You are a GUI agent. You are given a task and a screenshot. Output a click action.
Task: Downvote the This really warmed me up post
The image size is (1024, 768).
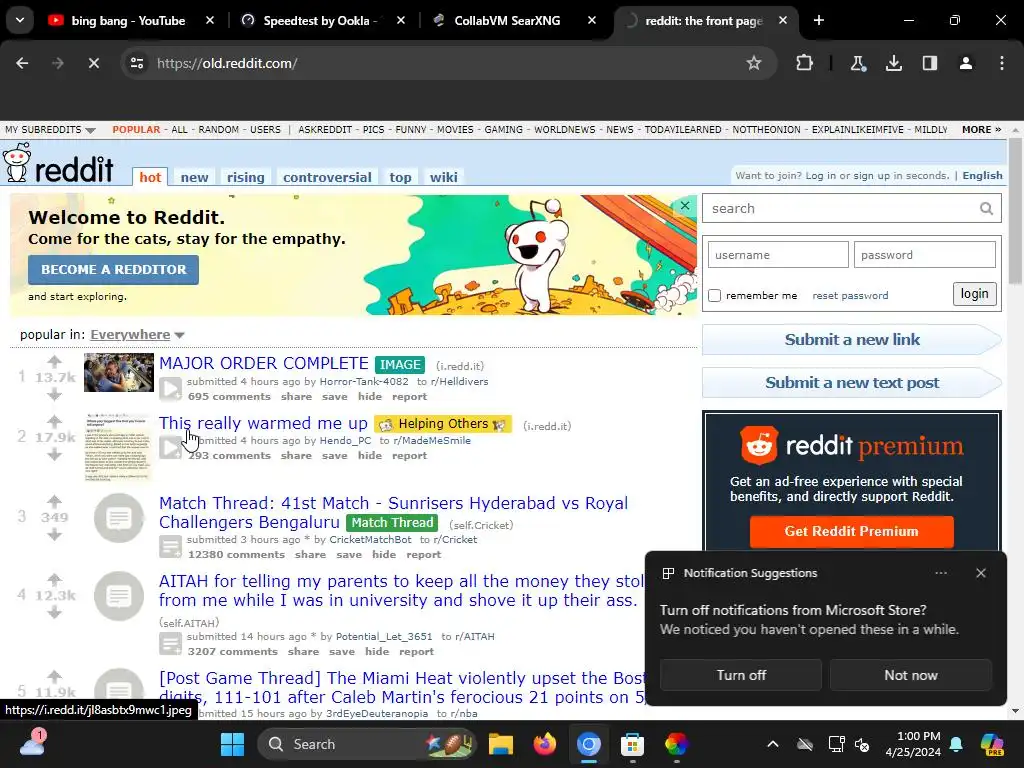[x=54, y=454]
